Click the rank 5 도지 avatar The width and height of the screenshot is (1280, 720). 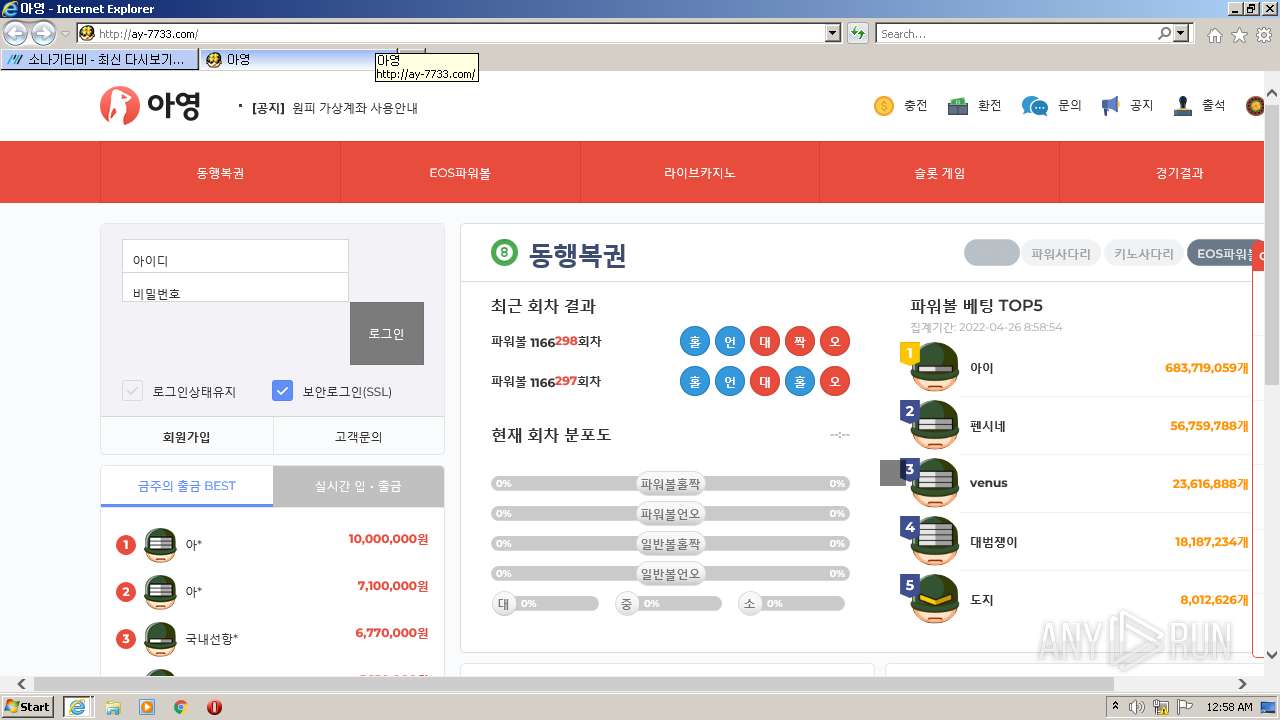[x=935, y=600]
